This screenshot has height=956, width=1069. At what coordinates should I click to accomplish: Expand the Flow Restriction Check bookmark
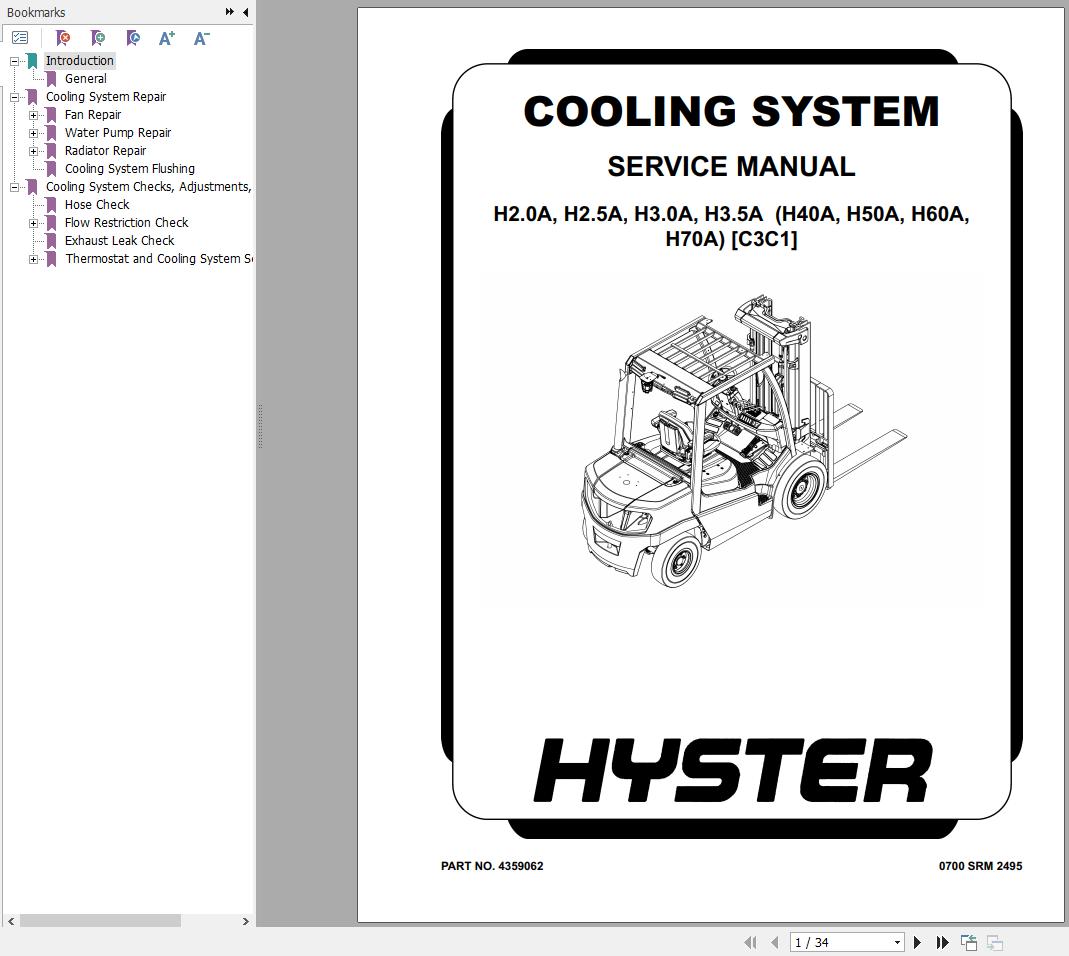click(x=33, y=224)
